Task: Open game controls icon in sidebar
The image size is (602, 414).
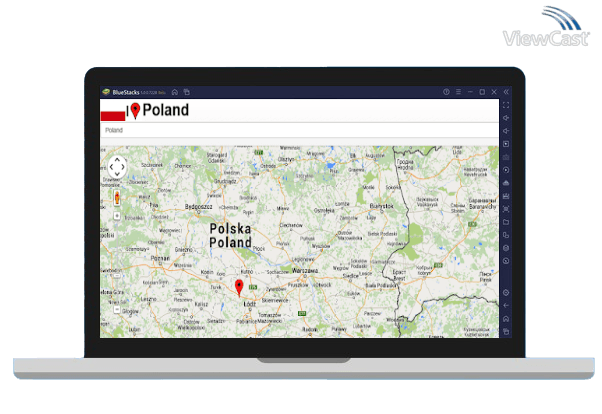Action: 506,157
